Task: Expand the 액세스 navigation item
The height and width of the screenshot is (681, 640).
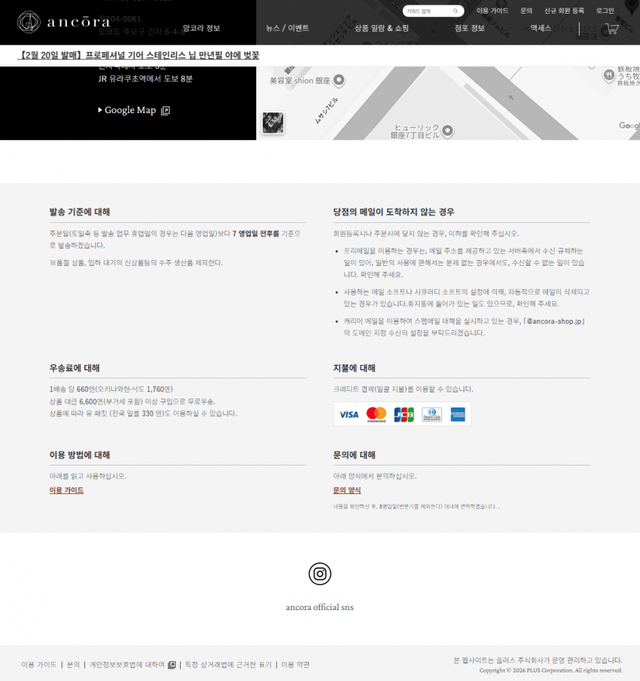Action: coord(541,29)
